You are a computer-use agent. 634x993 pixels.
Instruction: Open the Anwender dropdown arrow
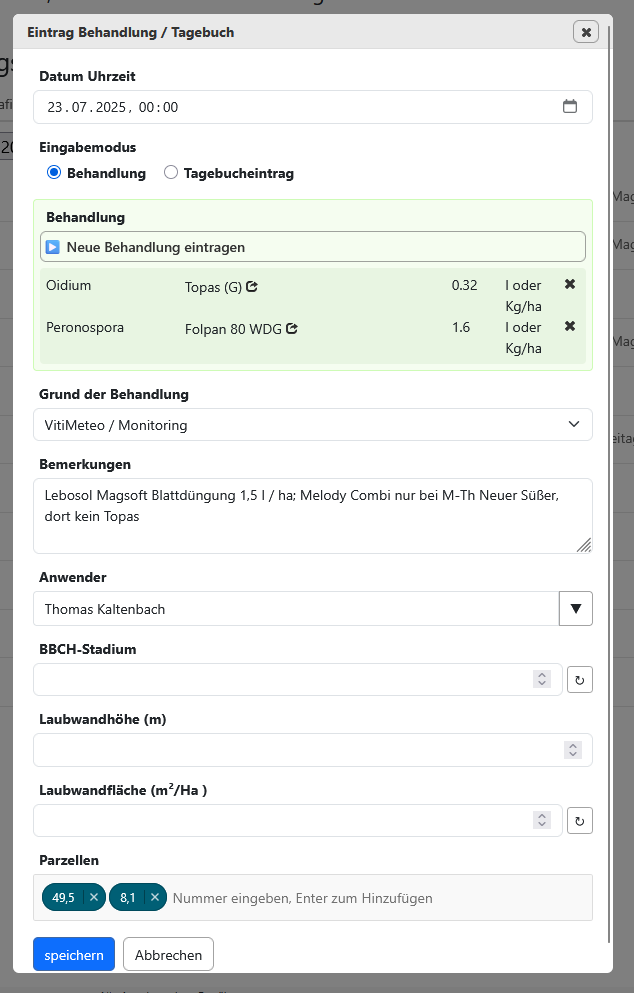pos(576,609)
